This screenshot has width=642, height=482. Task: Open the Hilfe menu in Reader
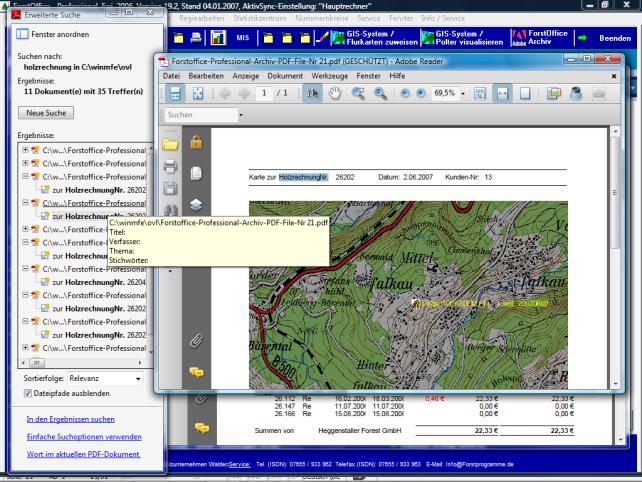397,76
